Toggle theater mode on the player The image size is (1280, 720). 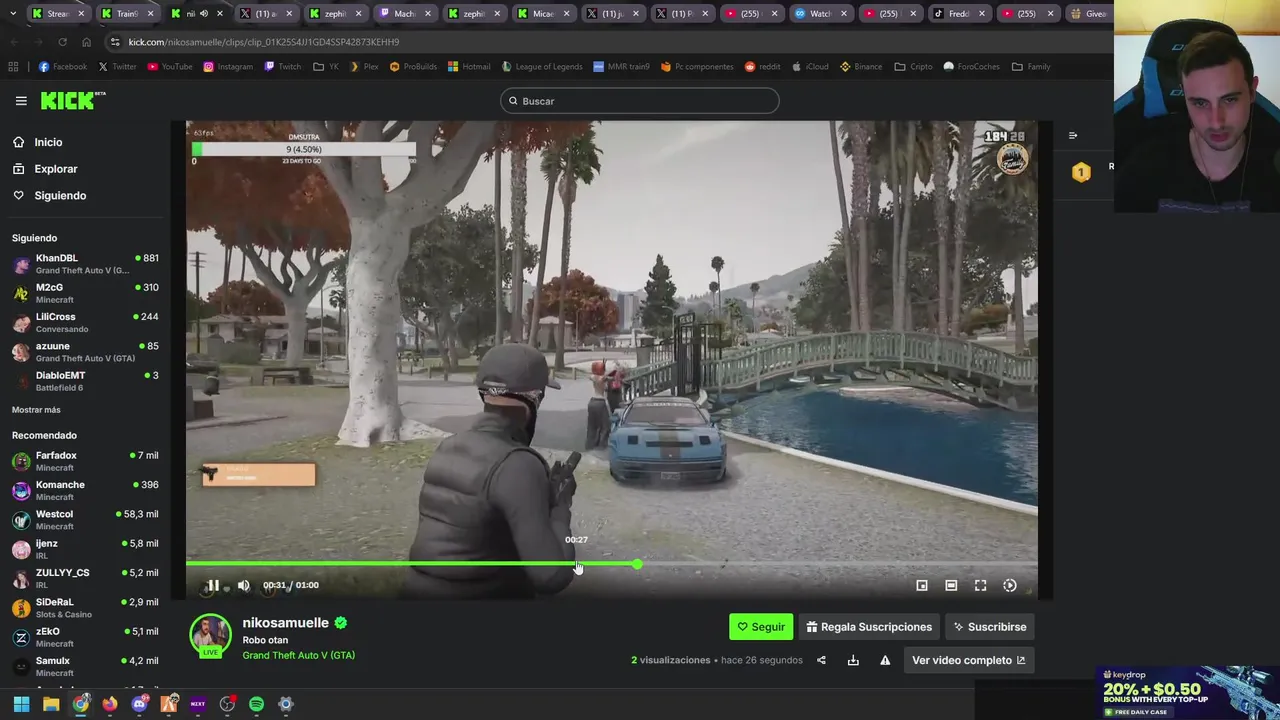[951, 586]
